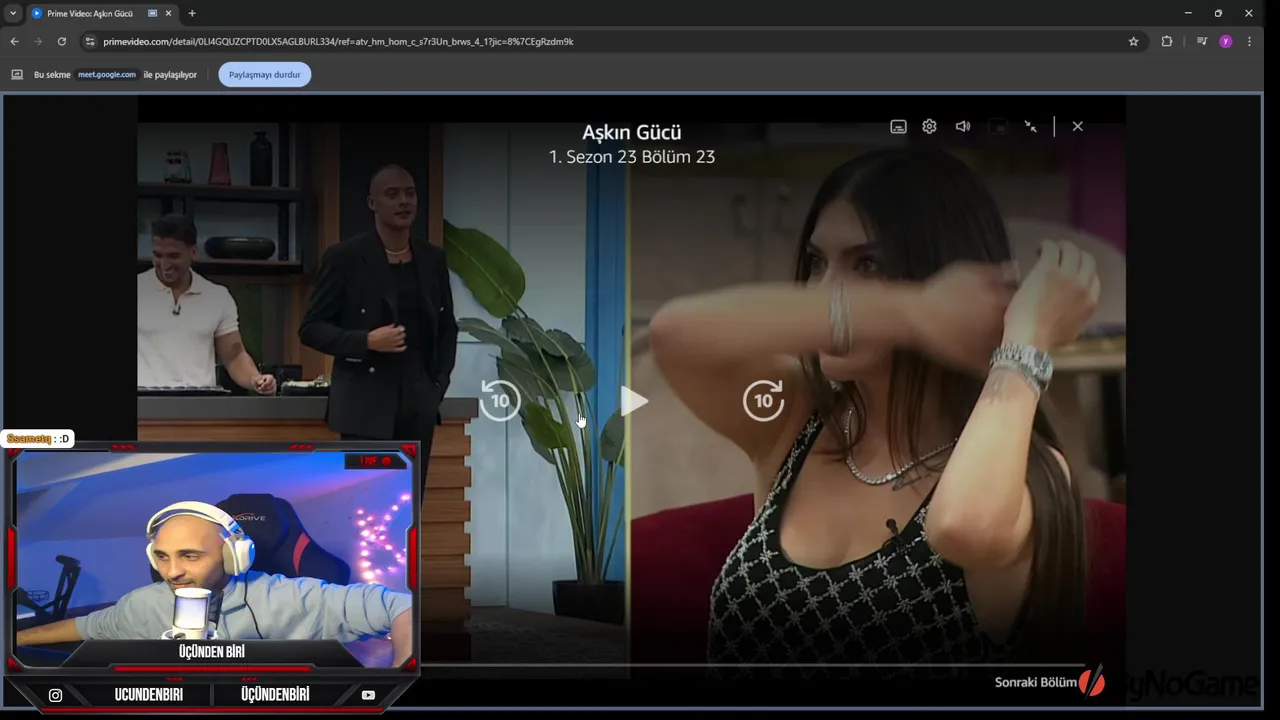The image size is (1280, 720).
Task: Exit fullscreen with the shrink arrows icon
Action: pos(1030,127)
